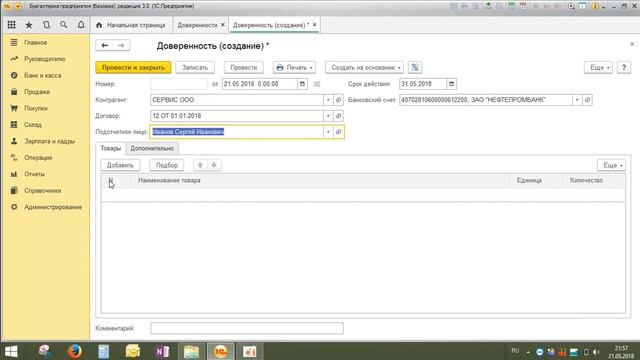Expand Подотчетное лицо dropdown arrow
The image size is (640, 360).
(328, 132)
